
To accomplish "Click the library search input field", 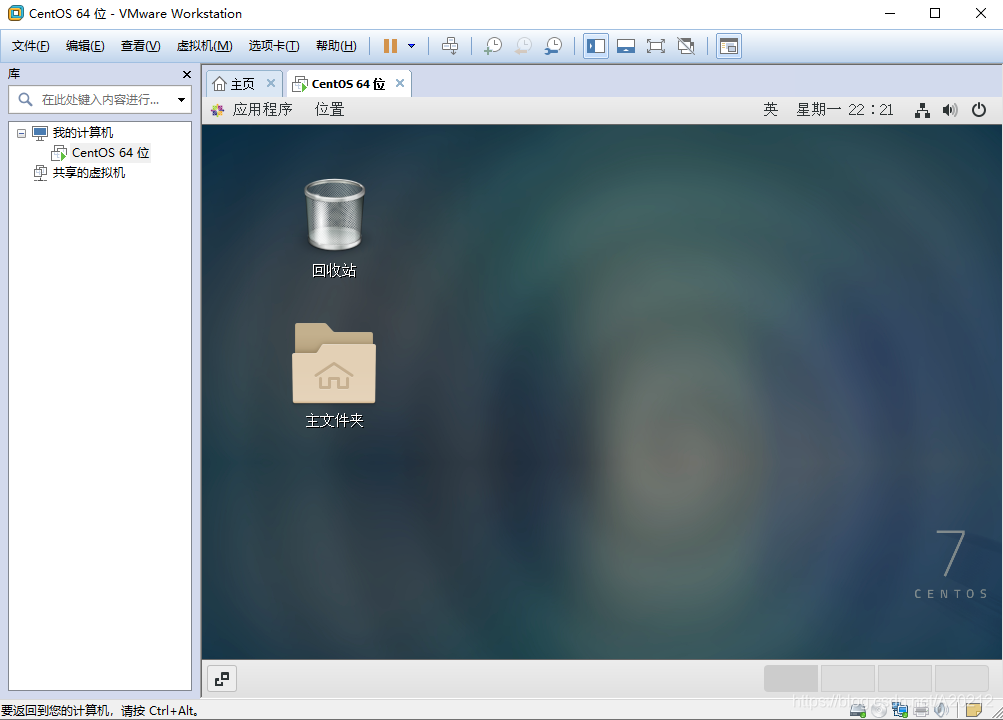I will [100, 100].
